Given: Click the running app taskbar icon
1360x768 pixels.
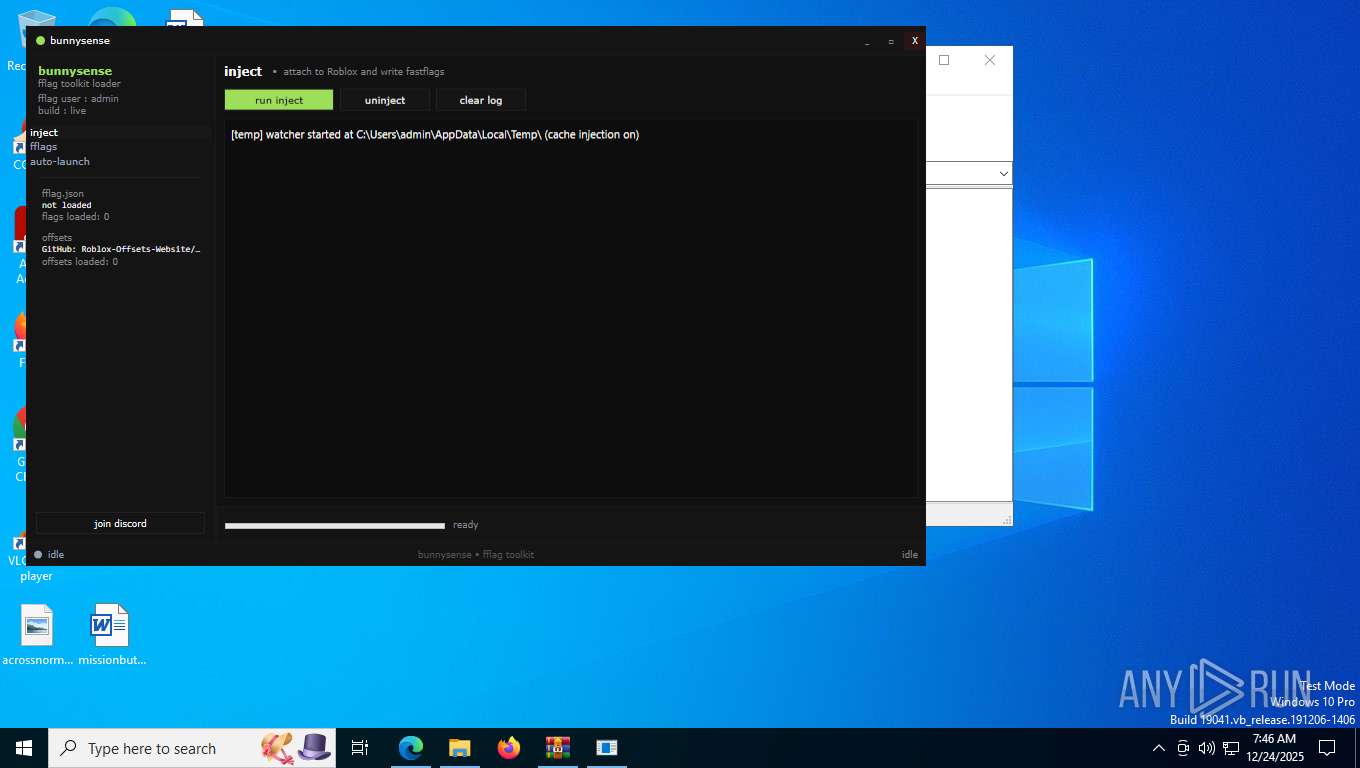Looking at the screenshot, I should [606, 748].
